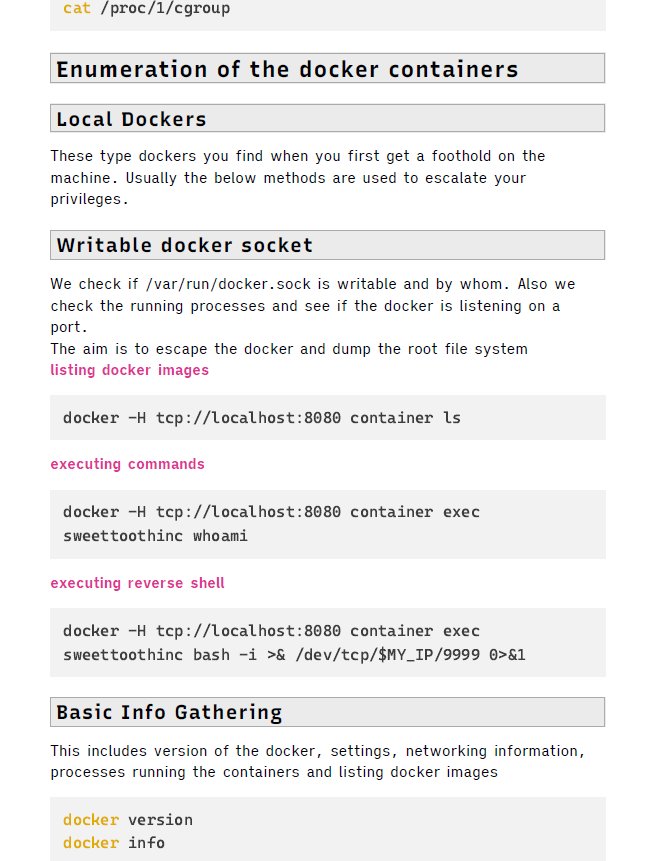Click the 'executing reverse shell' pink label
The width and height of the screenshot is (646, 861).
coord(137,583)
